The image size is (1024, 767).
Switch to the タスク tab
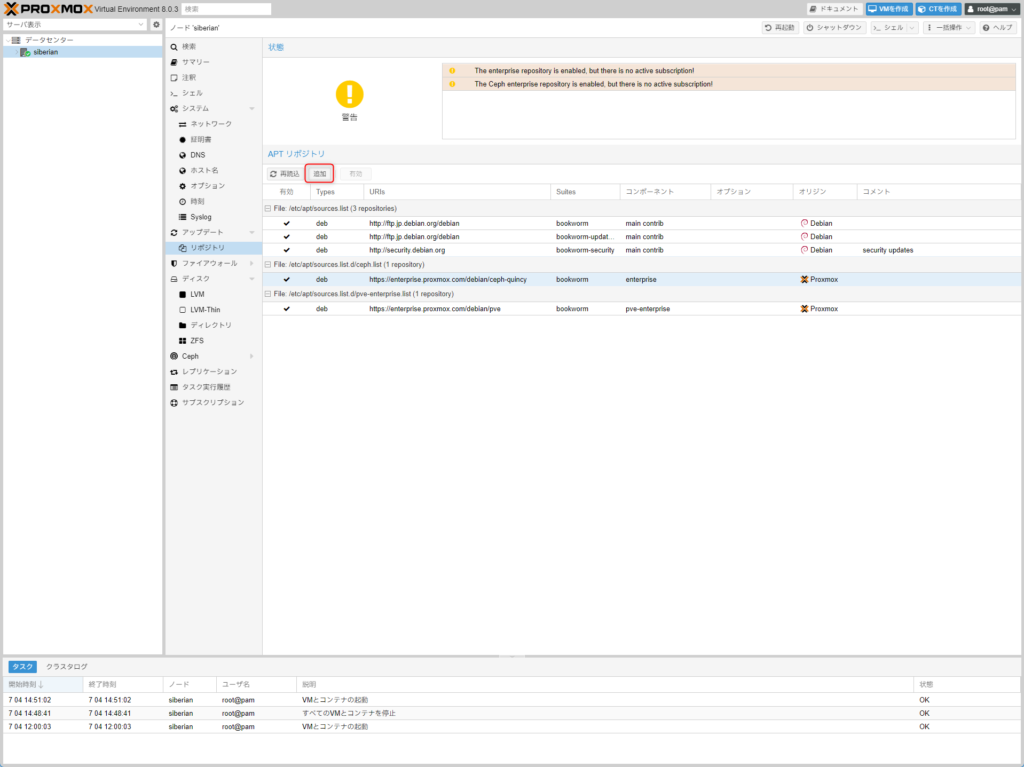tap(22, 667)
